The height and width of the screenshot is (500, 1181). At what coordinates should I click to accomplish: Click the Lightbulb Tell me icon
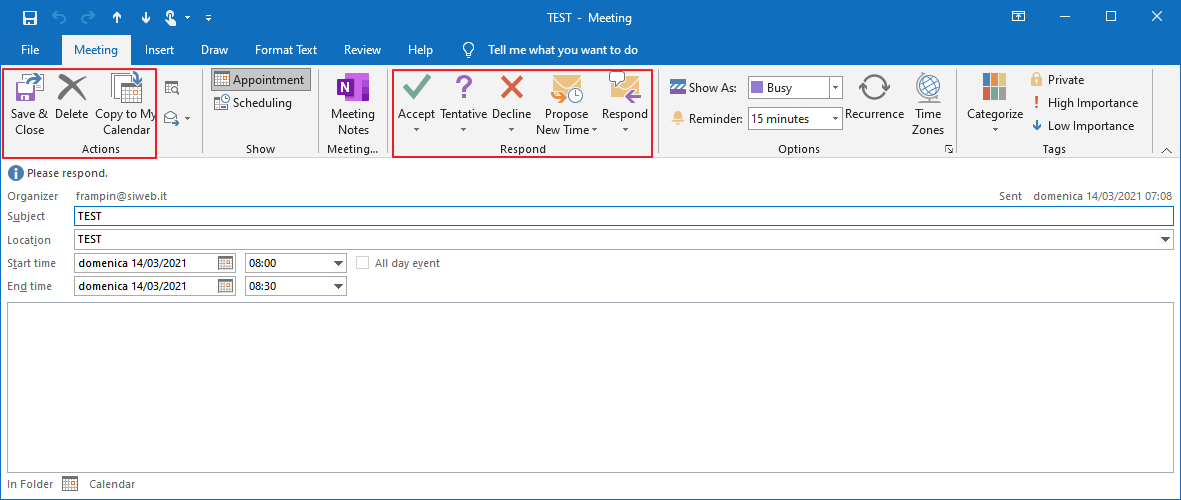(x=468, y=50)
